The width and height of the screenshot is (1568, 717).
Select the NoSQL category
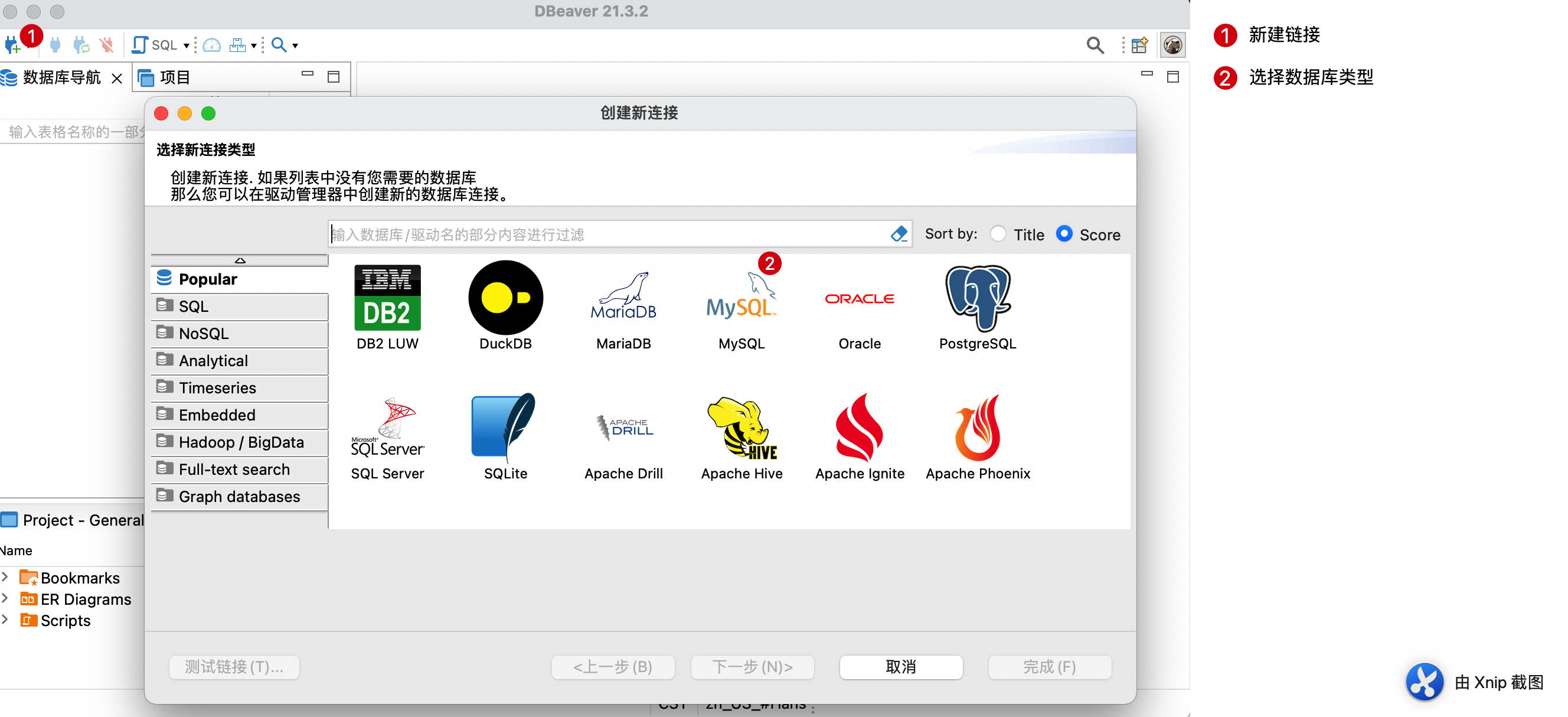(203, 333)
